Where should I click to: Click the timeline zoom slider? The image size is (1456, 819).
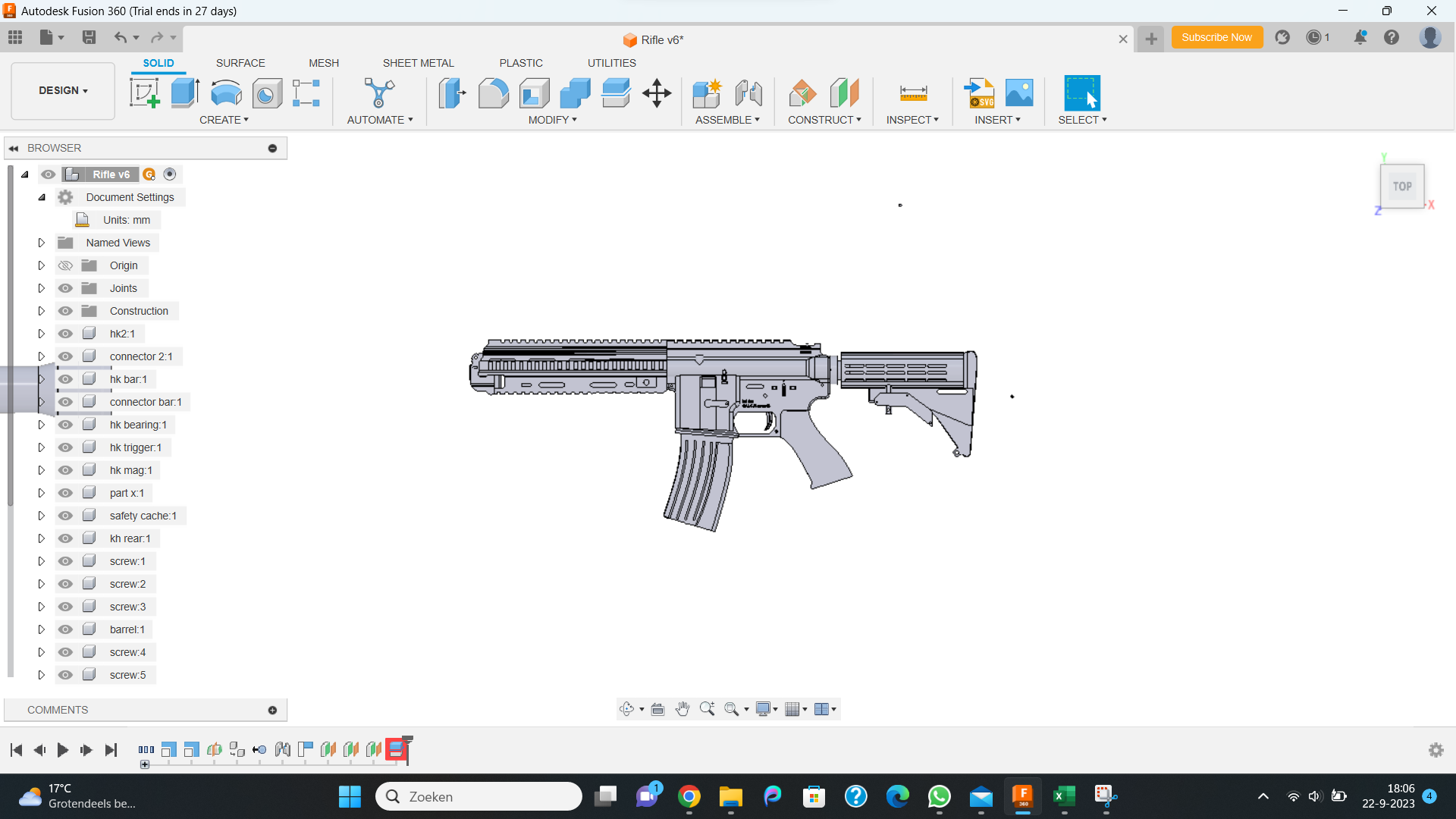coord(144,764)
